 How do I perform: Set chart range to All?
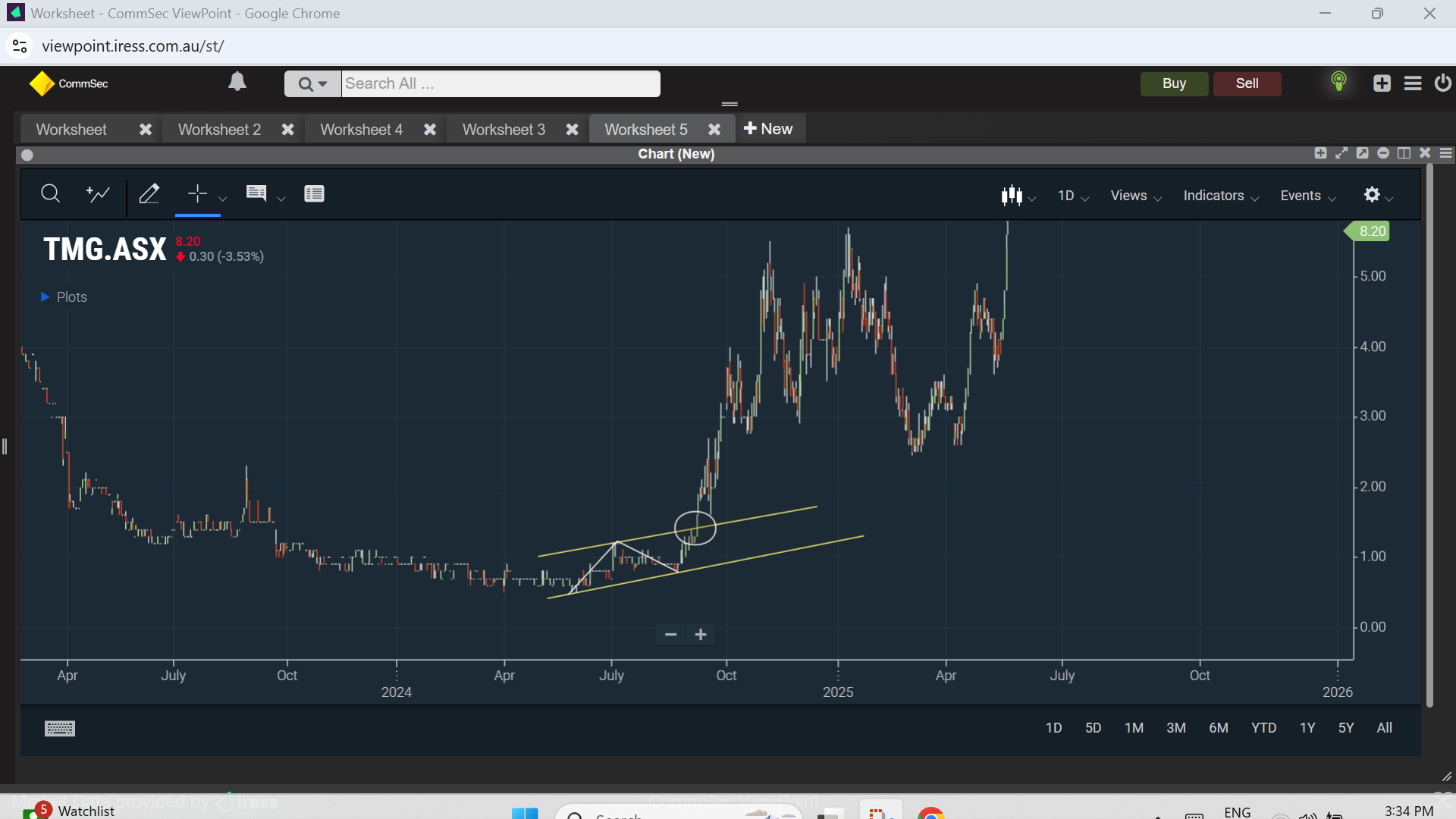coord(1384,728)
